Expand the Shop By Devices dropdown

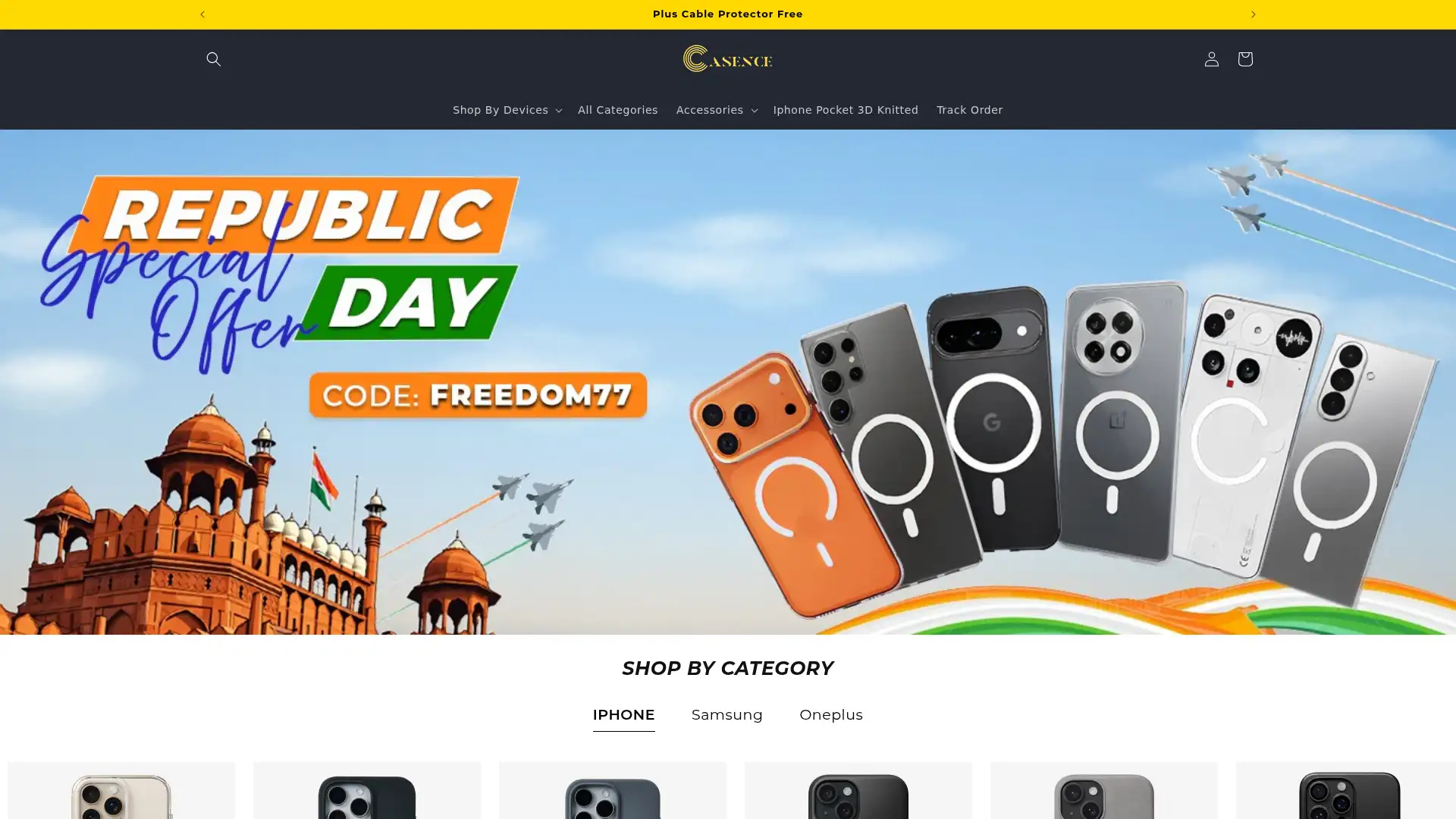click(507, 110)
